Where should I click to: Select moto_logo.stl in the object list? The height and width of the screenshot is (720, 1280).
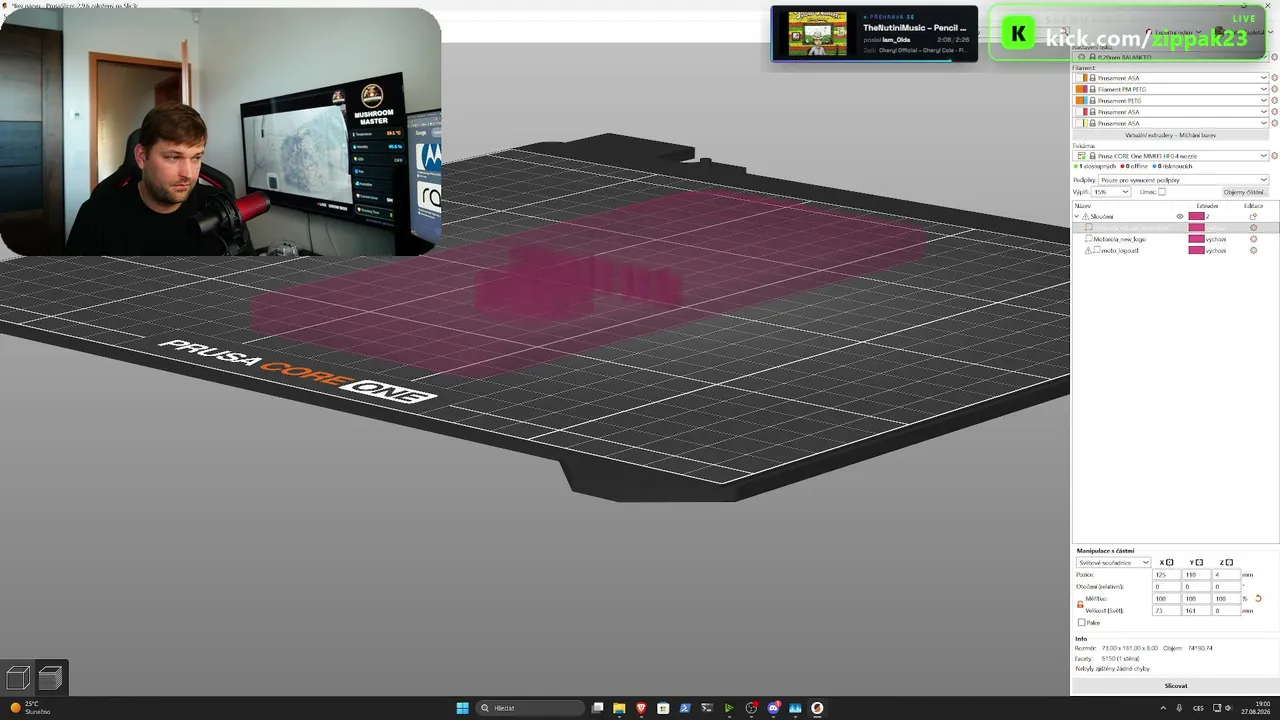point(1120,250)
